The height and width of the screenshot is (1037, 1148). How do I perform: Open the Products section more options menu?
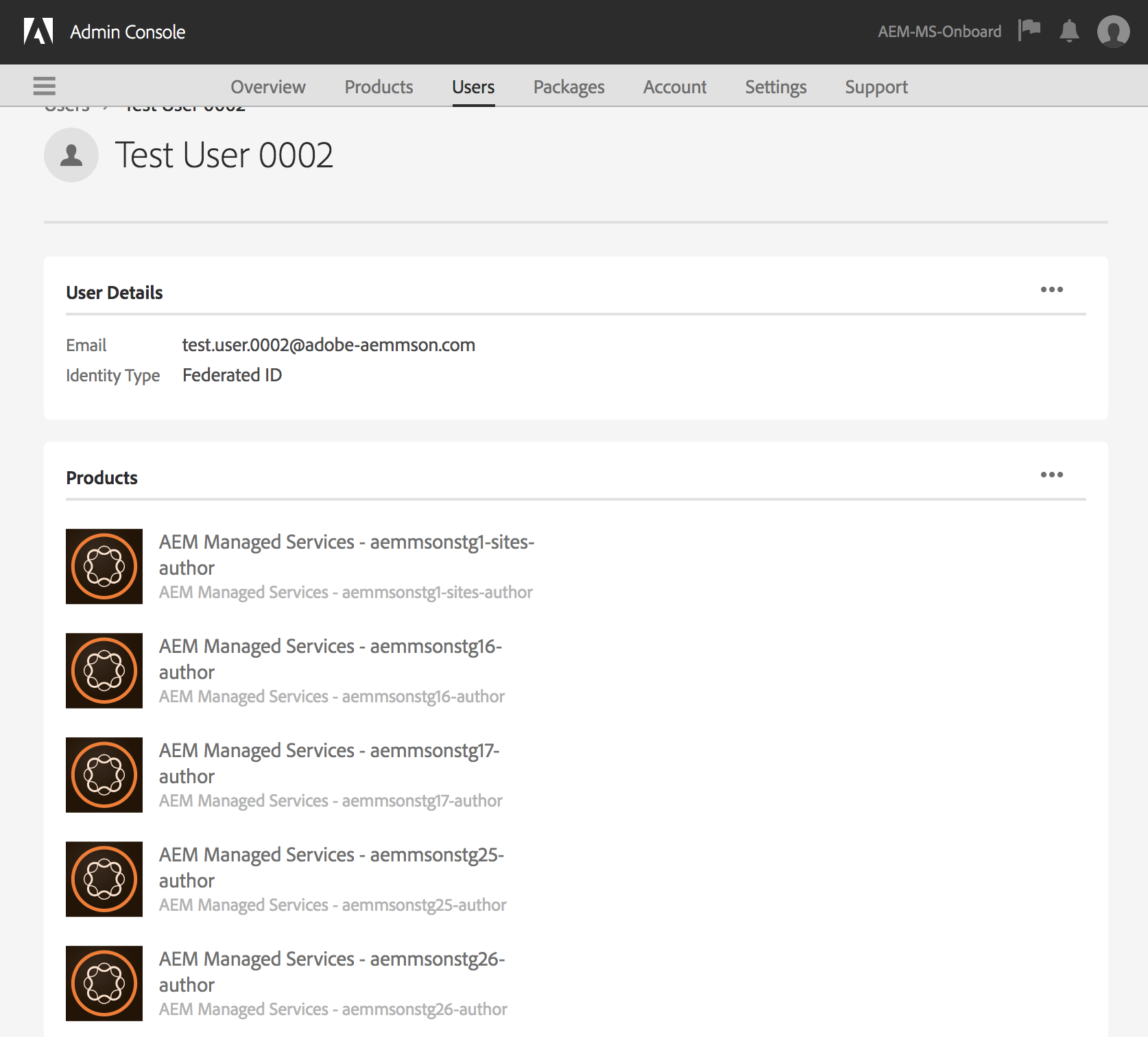(x=1052, y=475)
